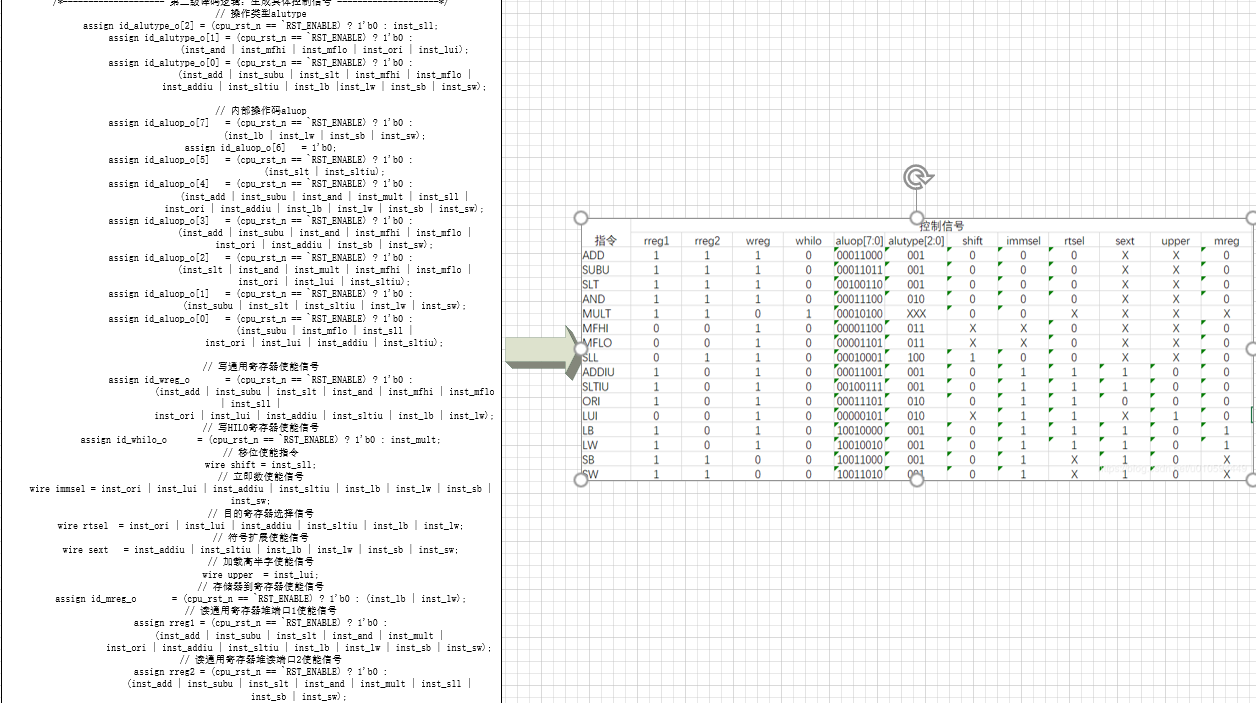Click the top-left circular anchor of the table

[x=580, y=216]
